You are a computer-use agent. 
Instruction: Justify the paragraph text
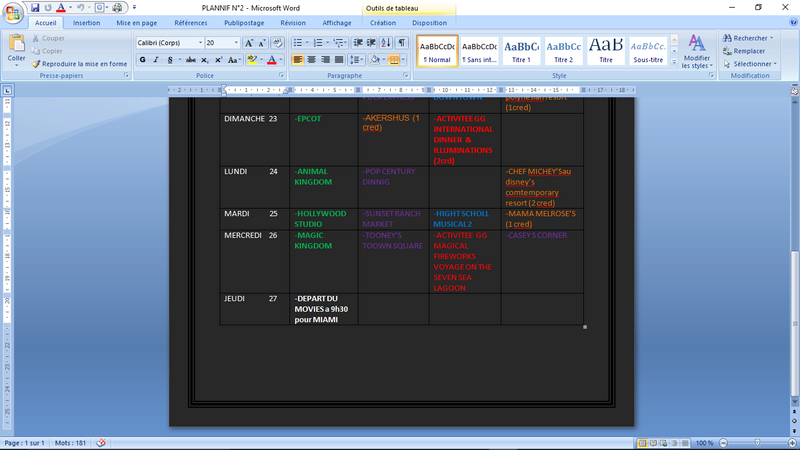click(339, 60)
